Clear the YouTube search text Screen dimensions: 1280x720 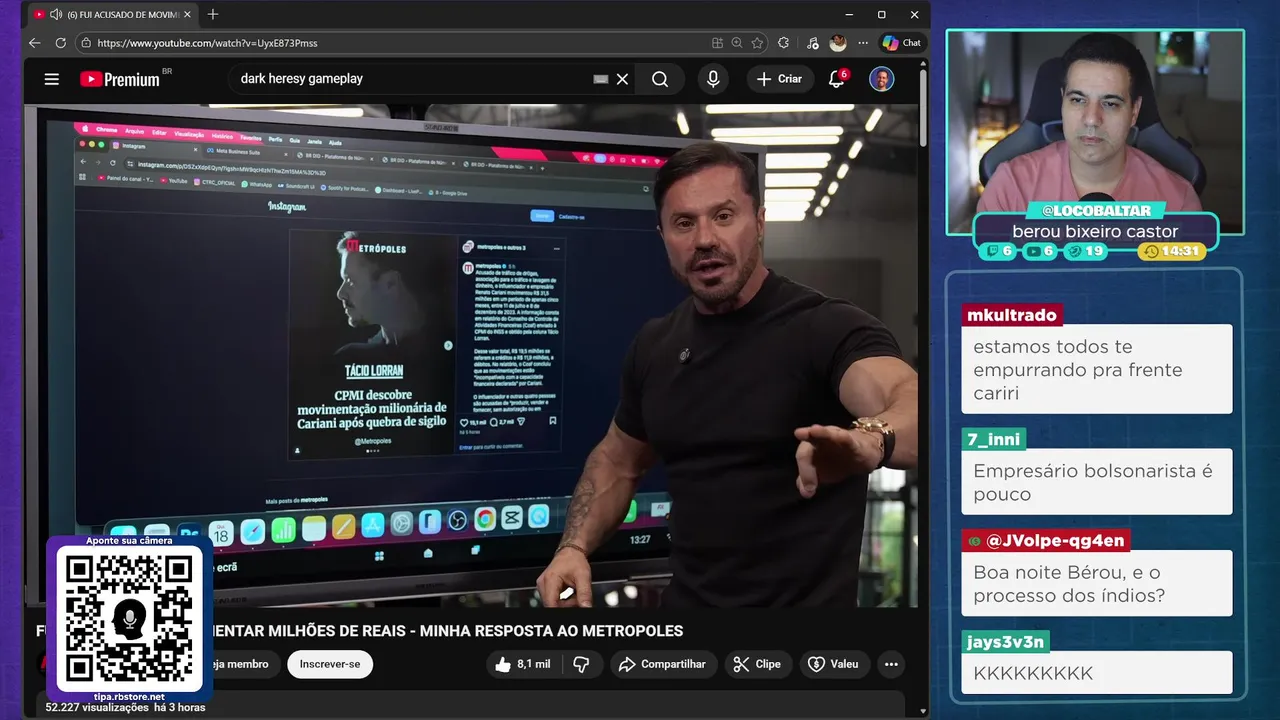622,79
